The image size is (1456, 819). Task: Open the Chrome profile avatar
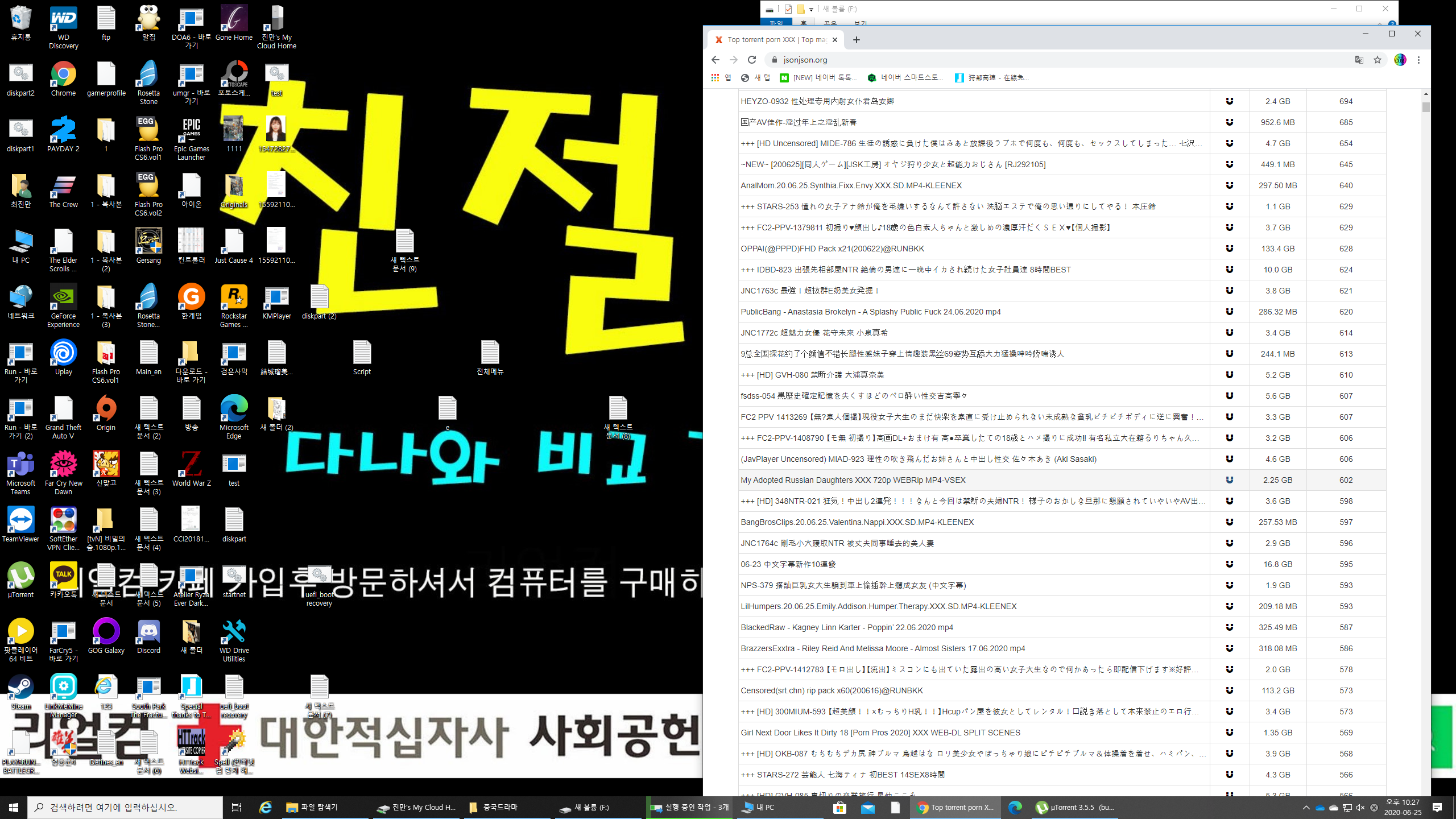coord(1400,60)
